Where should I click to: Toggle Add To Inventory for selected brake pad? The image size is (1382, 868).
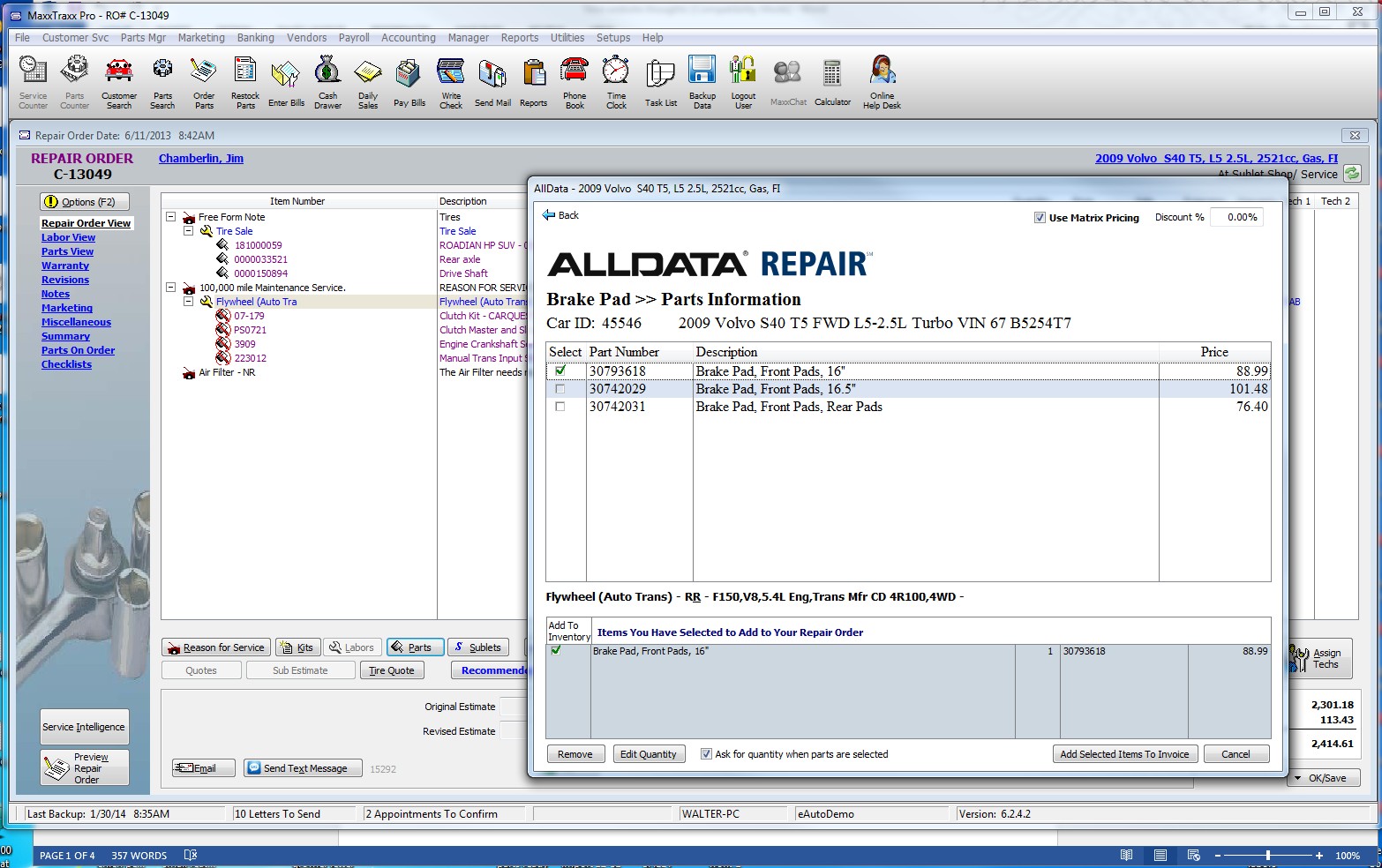(x=556, y=651)
